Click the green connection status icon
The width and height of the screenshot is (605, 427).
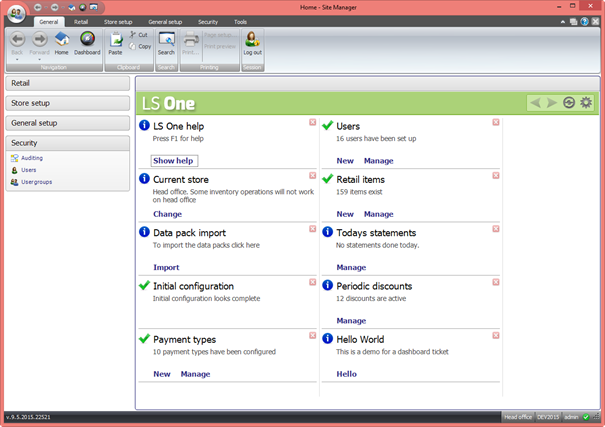pyautogui.click(x=586, y=417)
